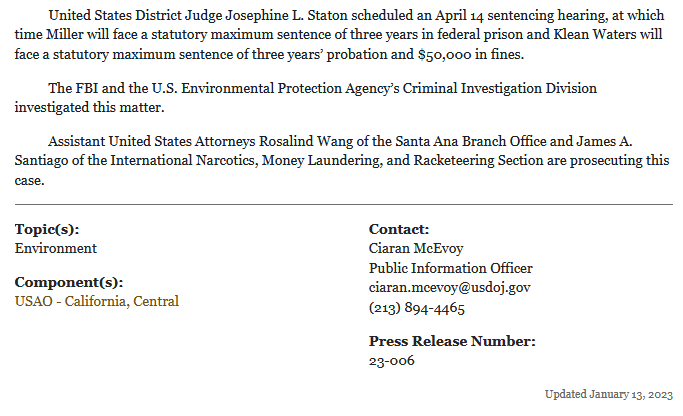Click the Press Release Number heading
683x416 pixels.
coord(452,341)
